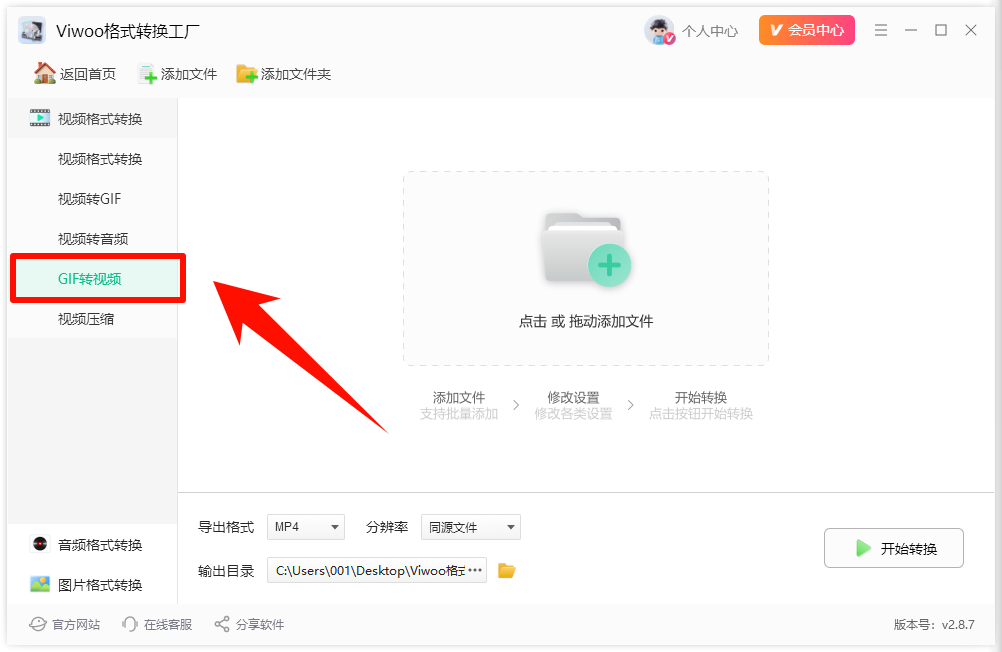Click the green play icon in 开始转换
1002x652 pixels.
(x=863, y=548)
